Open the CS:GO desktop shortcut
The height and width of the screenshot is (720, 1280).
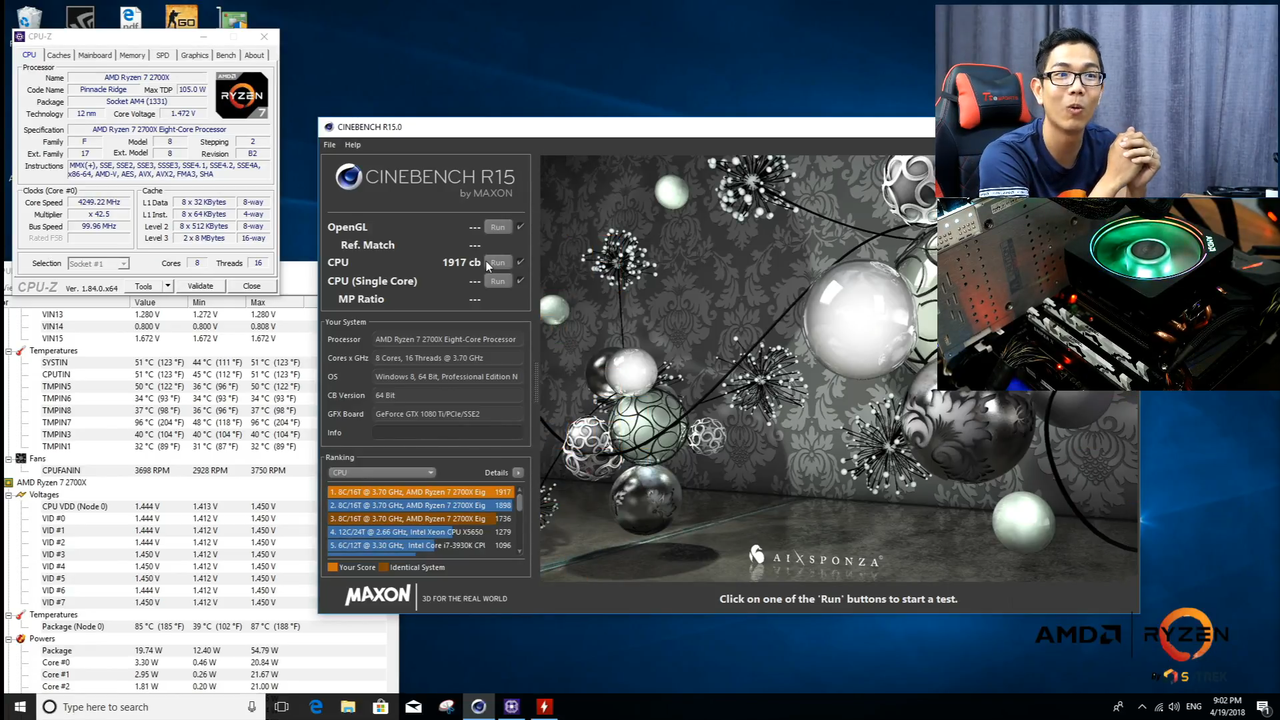tap(182, 17)
